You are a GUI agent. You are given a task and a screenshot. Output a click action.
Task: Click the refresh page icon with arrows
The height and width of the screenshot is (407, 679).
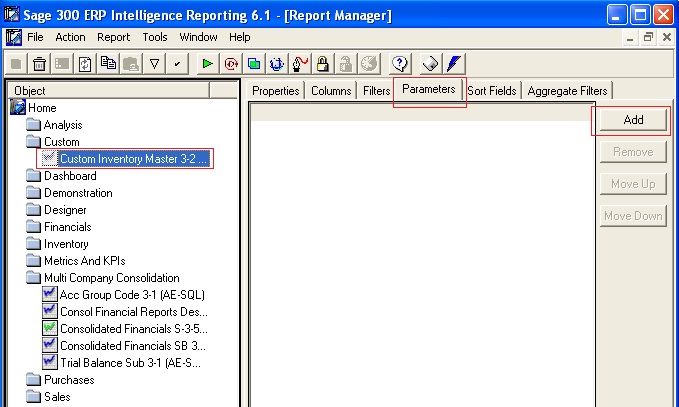point(85,64)
